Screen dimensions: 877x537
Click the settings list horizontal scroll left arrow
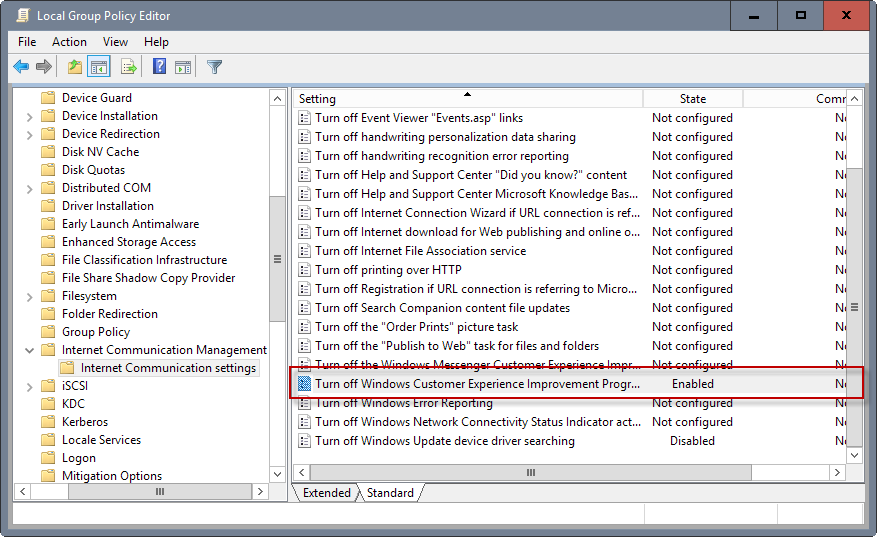(301, 473)
